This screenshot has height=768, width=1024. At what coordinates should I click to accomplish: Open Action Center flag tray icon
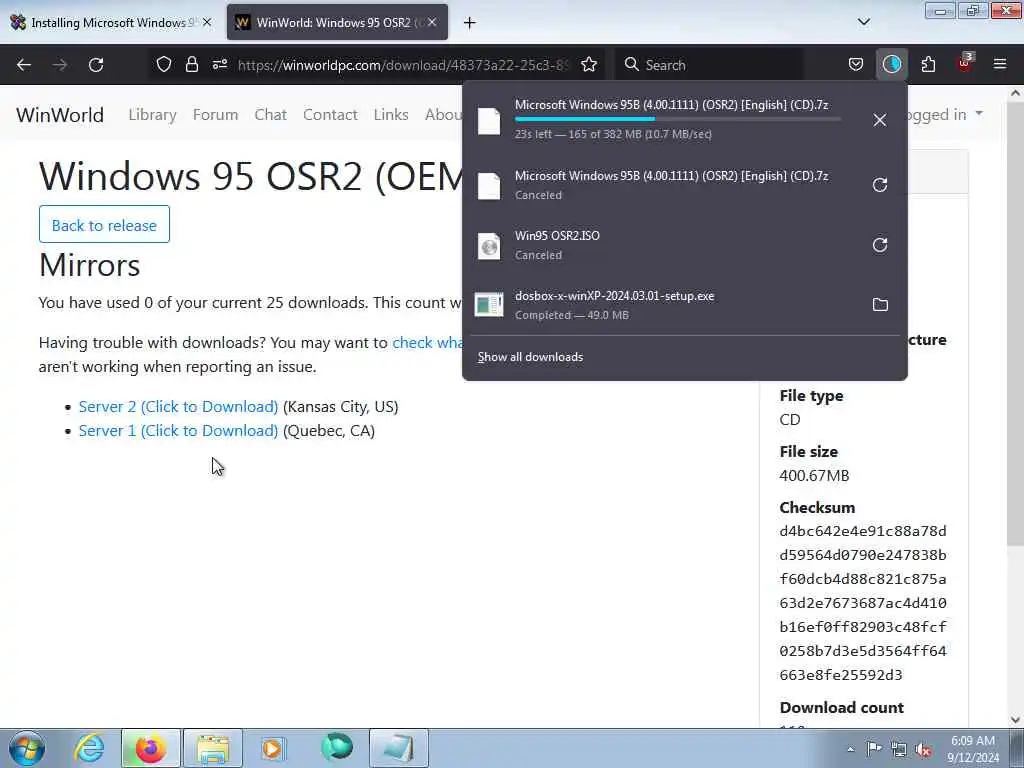point(874,748)
